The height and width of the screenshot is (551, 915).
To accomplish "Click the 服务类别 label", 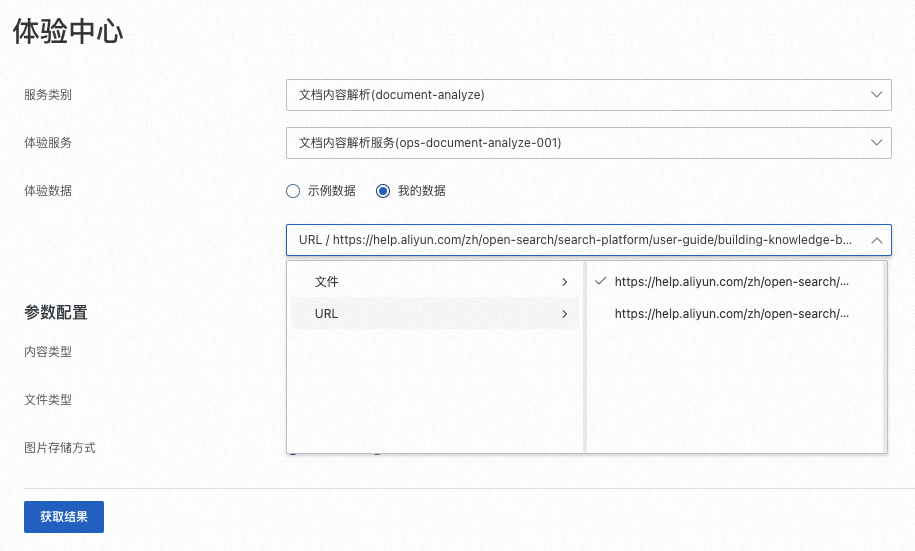I will click(48, 95).
